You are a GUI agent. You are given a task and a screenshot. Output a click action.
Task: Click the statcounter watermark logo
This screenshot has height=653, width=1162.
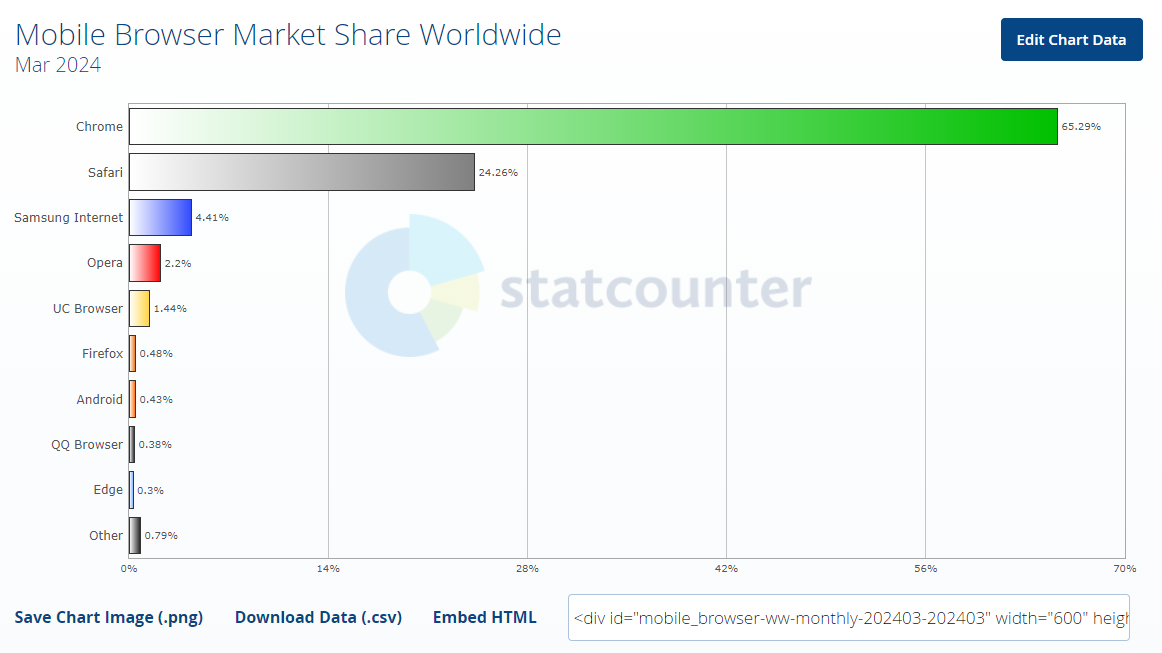tap(578, 289)
